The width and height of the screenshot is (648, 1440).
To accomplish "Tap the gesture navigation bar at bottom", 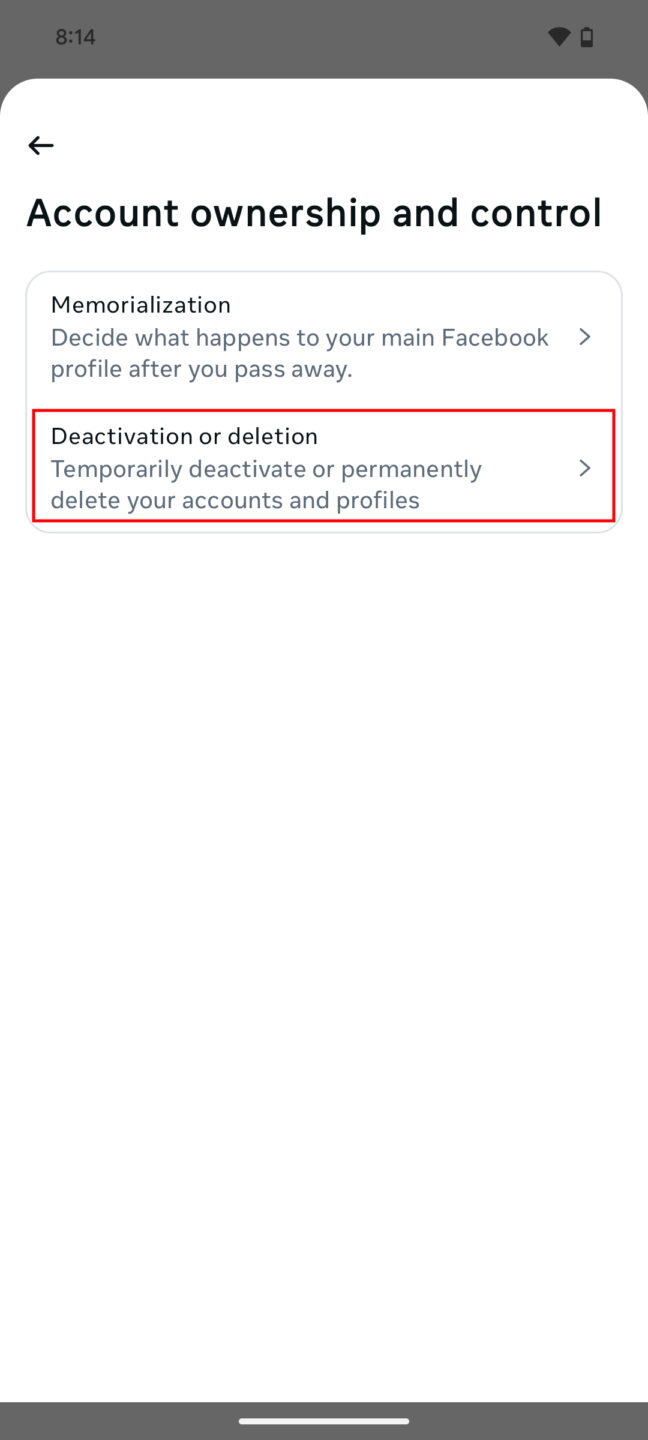I will (324, 1418).
